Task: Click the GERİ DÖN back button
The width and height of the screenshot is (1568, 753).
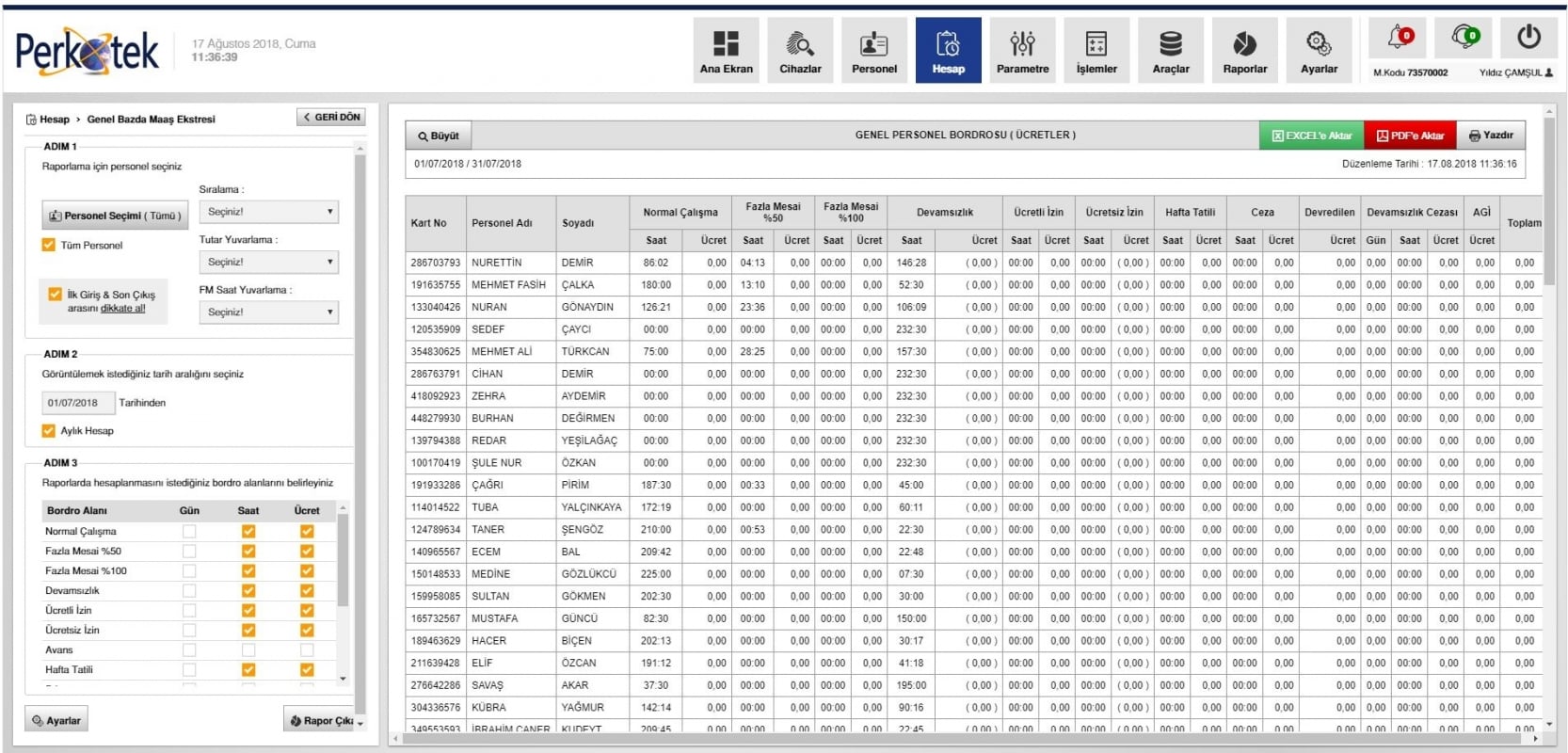Action: (331, 117)
